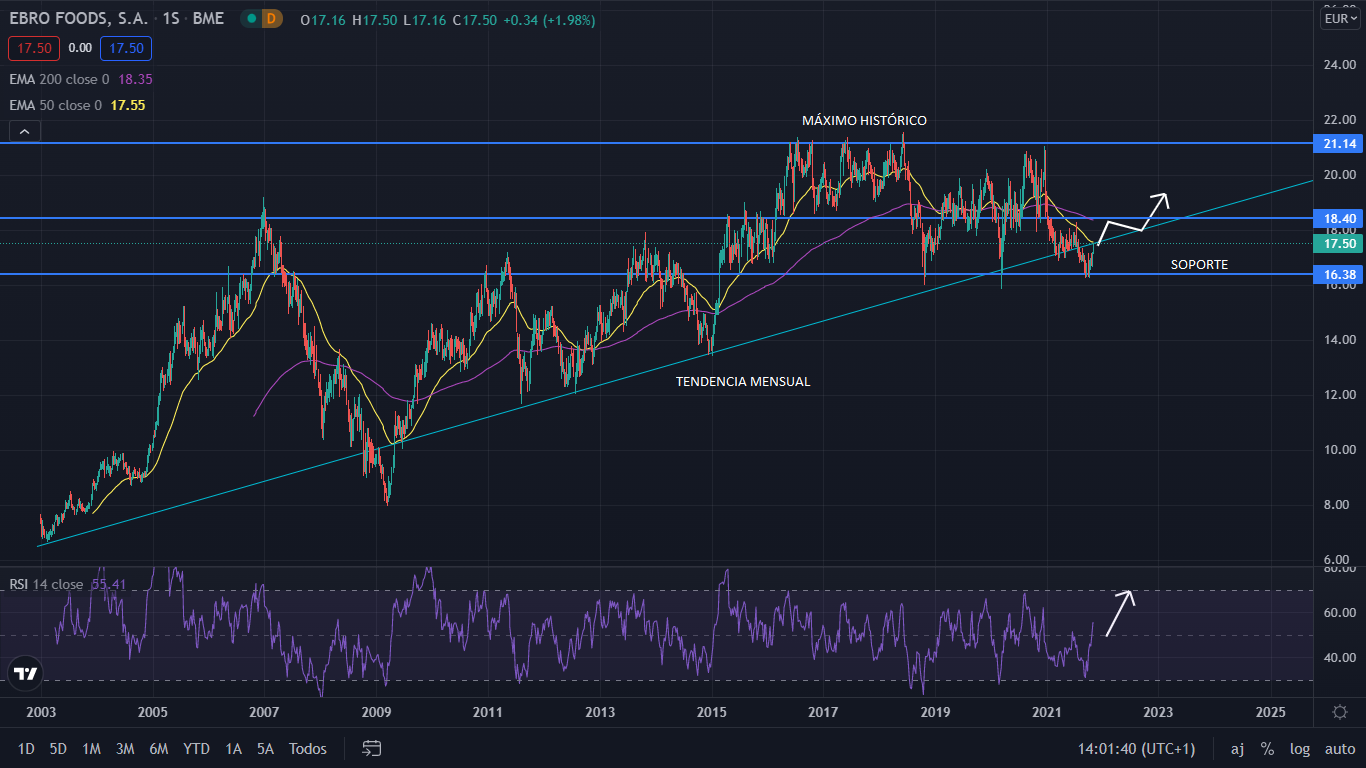Toggle percent scale mode
The width and height of the screenshot is (1366, 768).
pos(1267,748)
